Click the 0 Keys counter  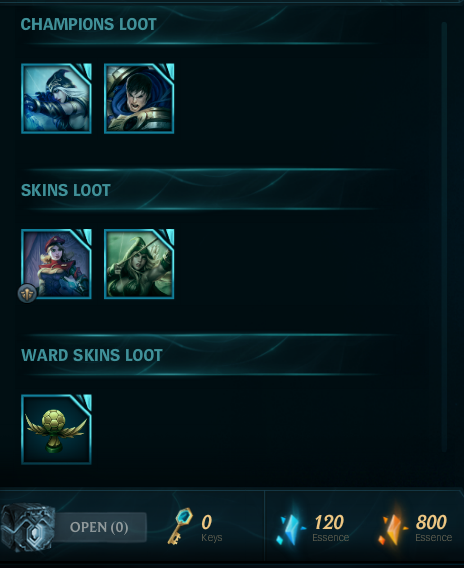(212, 528)
